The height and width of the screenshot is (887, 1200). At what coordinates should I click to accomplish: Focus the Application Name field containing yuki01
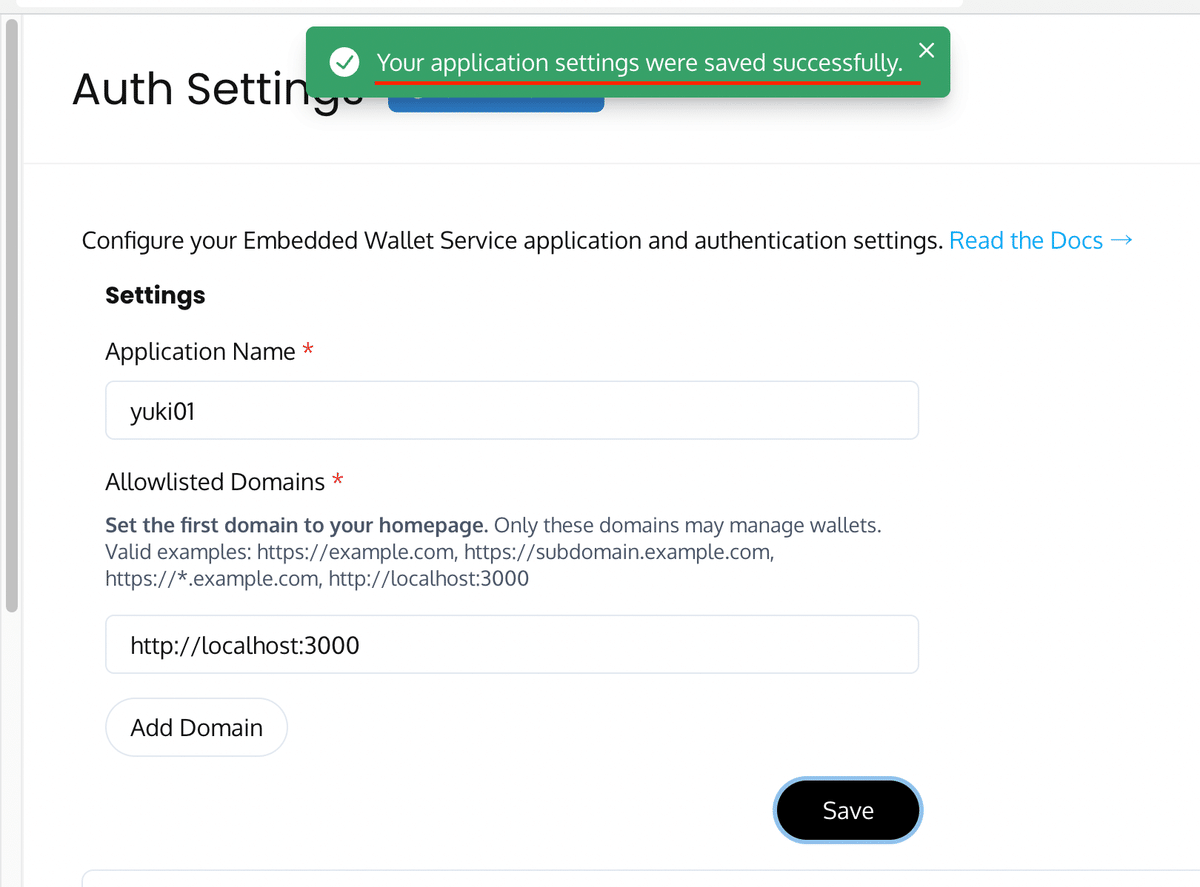pos(512,410)
